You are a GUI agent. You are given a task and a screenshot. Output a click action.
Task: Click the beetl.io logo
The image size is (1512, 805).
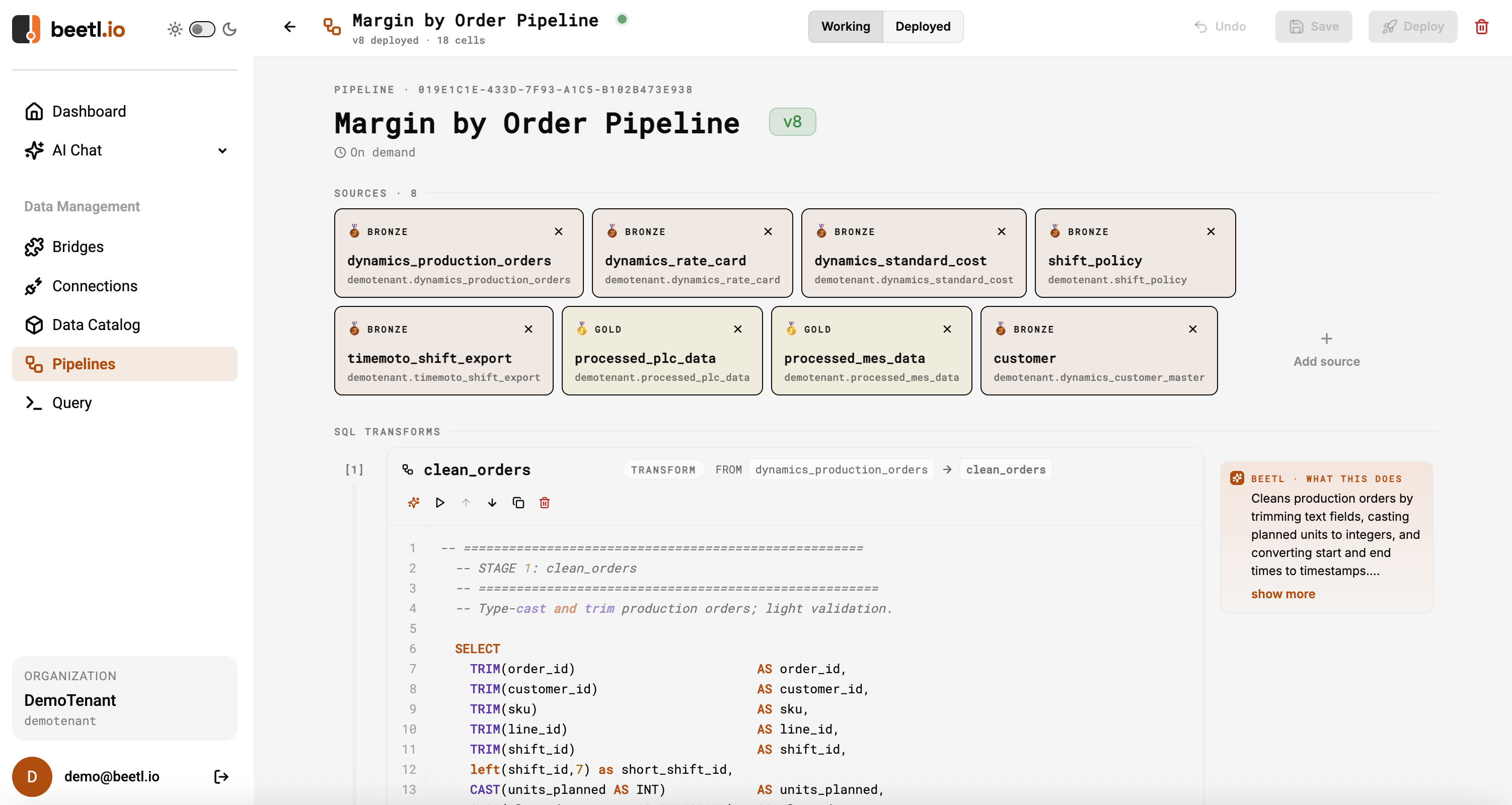68,29
